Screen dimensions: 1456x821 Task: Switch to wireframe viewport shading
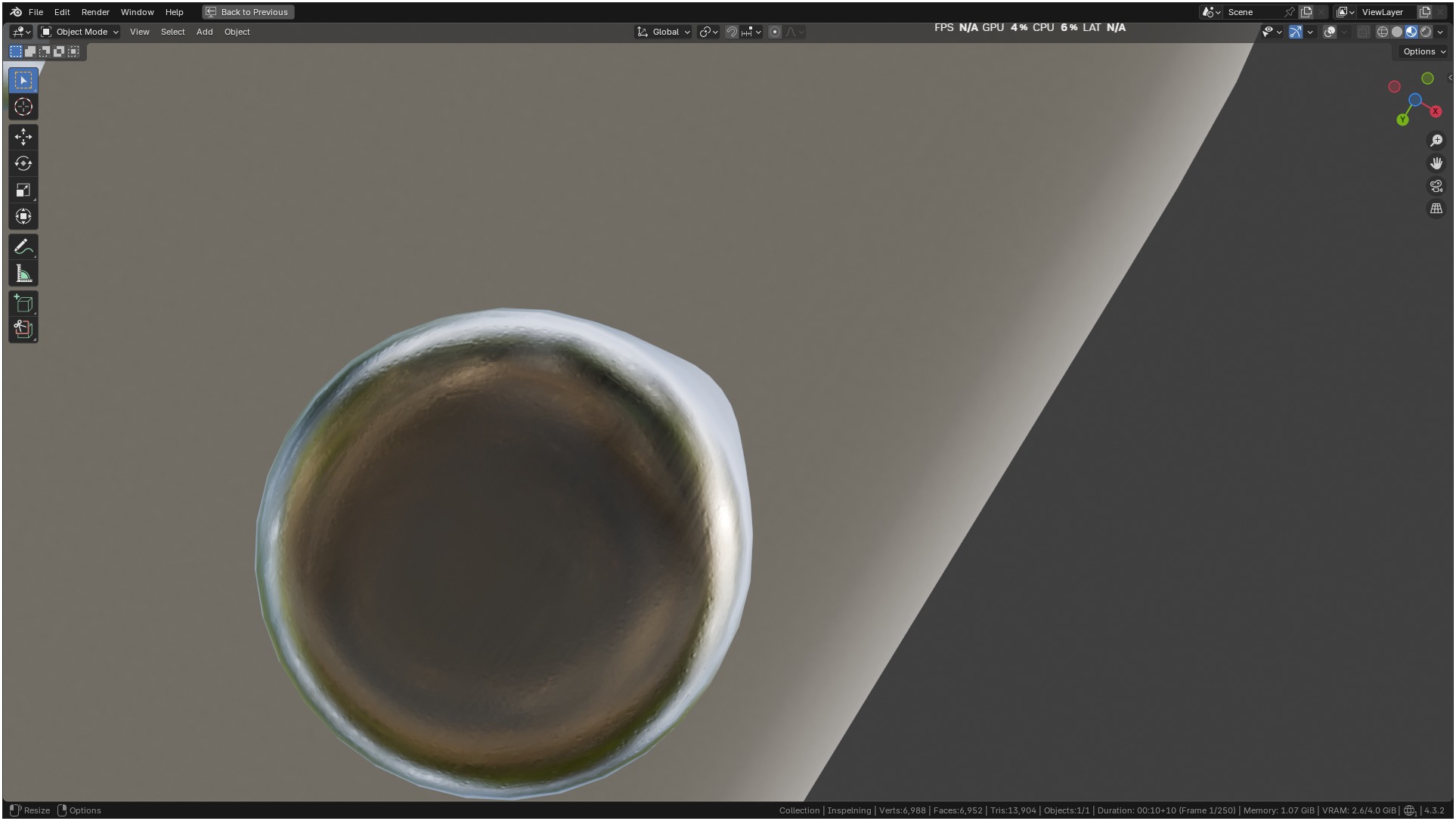click(1382, 32)
